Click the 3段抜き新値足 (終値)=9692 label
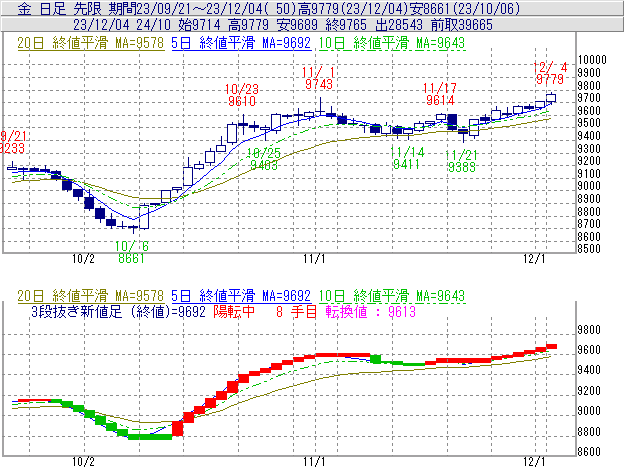Viewport: 624px width, 475px height. (118, 311)
